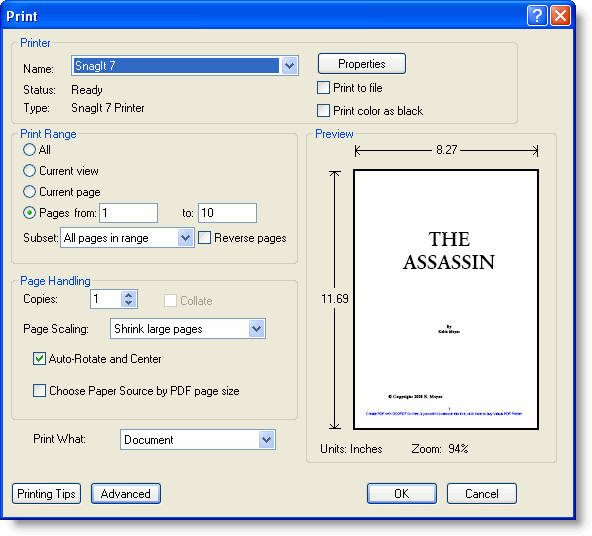Enable the Print to file checkbox
The image size is (592, 536).
323,88
